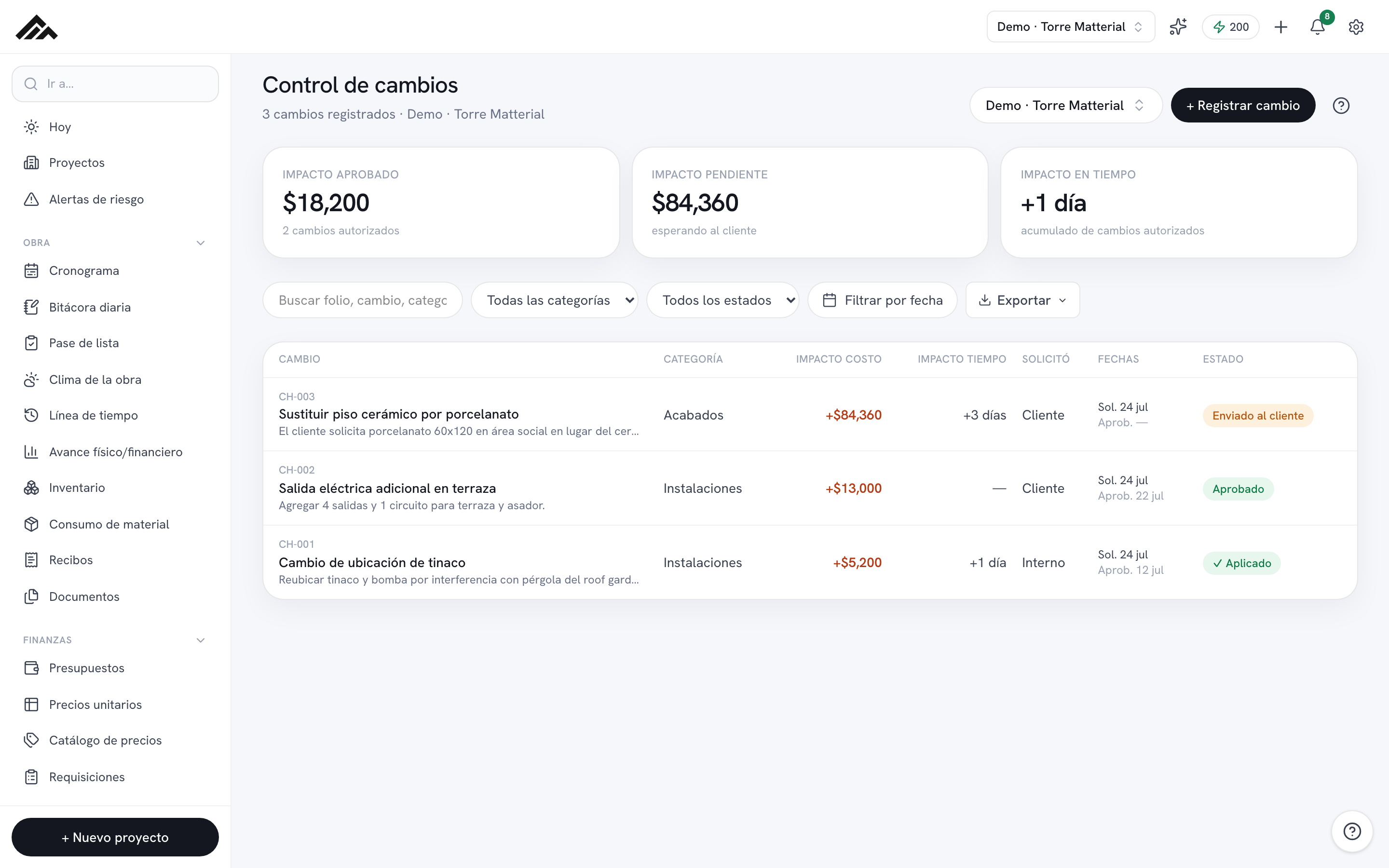This screenshot has width=1389, height=868.
Task: Click the Filtrar por fecha button
Action: tap(882, 300)
